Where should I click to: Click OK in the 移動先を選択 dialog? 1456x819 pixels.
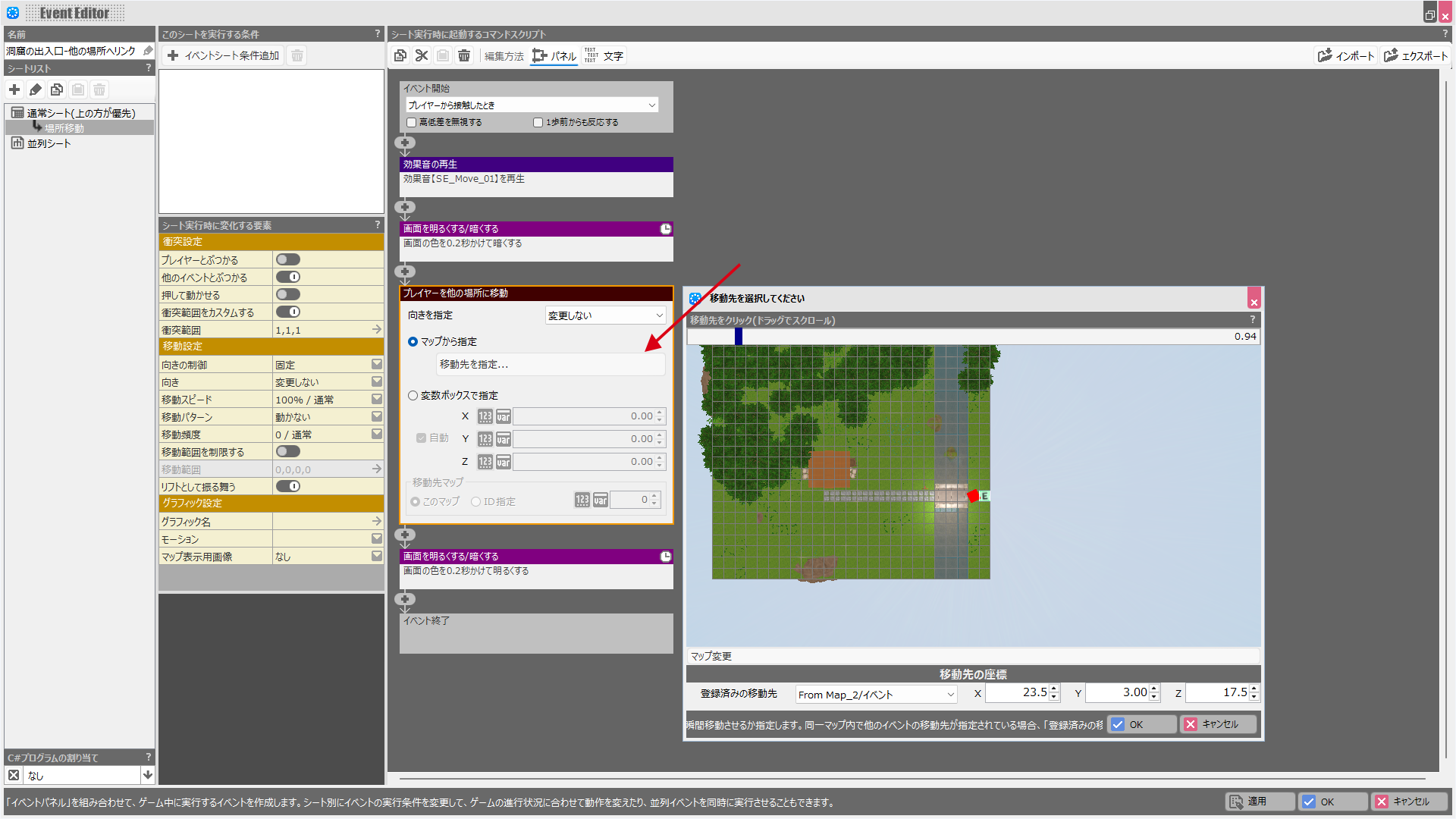coord(1143,724)
